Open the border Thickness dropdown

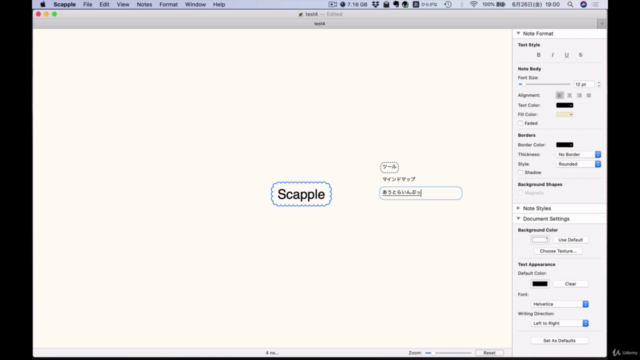[578, 155]
